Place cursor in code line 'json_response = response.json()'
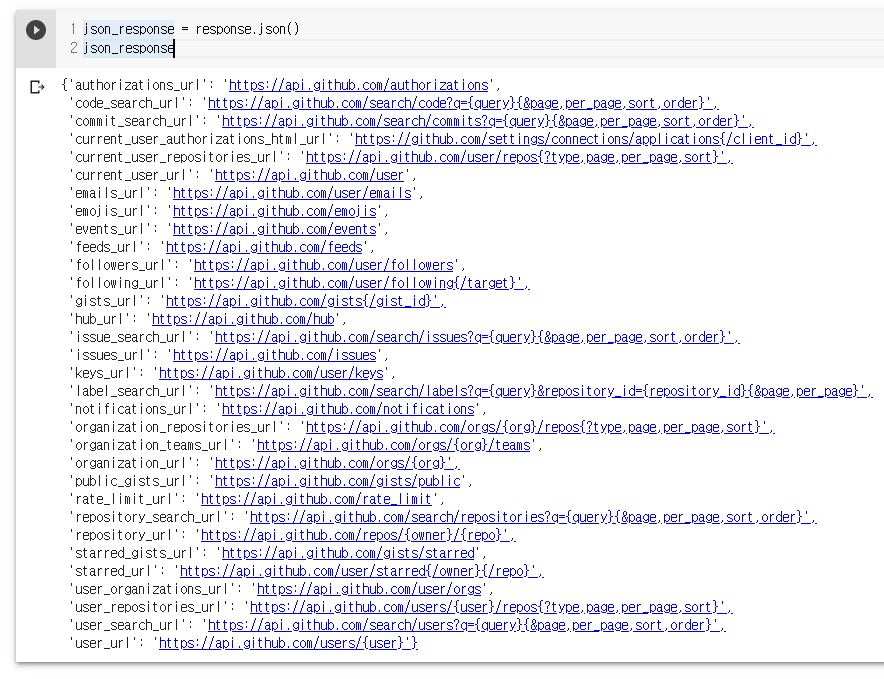This screenshot has width=884, height=679. [x=192, y=29]
